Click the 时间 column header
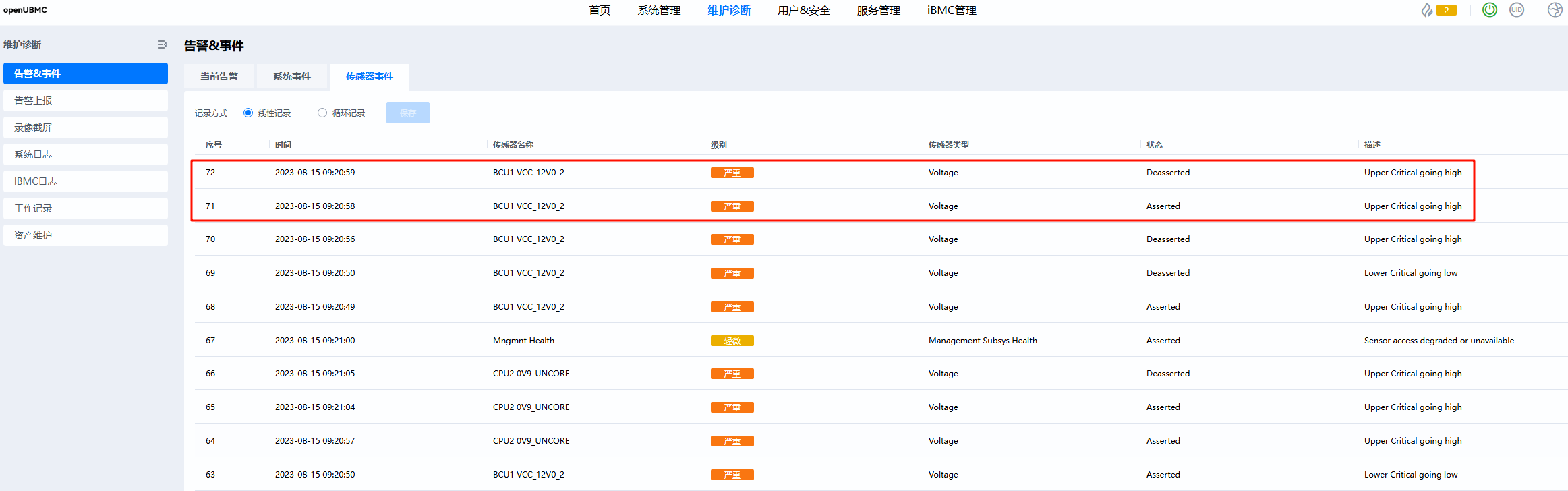The width and height of the screenshot is (1568, 491). pos(283,144)
